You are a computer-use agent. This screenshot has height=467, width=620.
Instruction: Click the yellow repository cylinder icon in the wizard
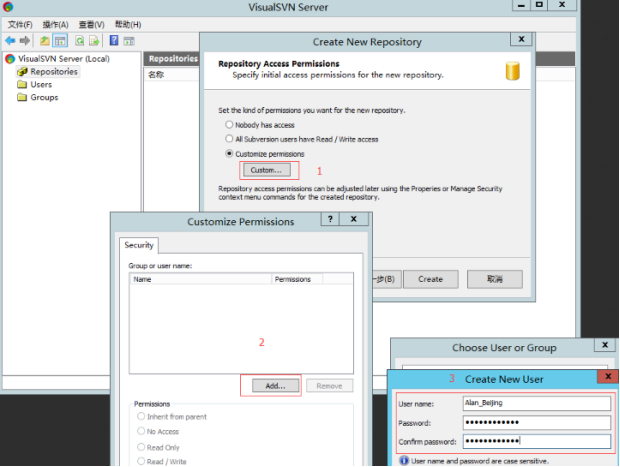tap(512, 71)
